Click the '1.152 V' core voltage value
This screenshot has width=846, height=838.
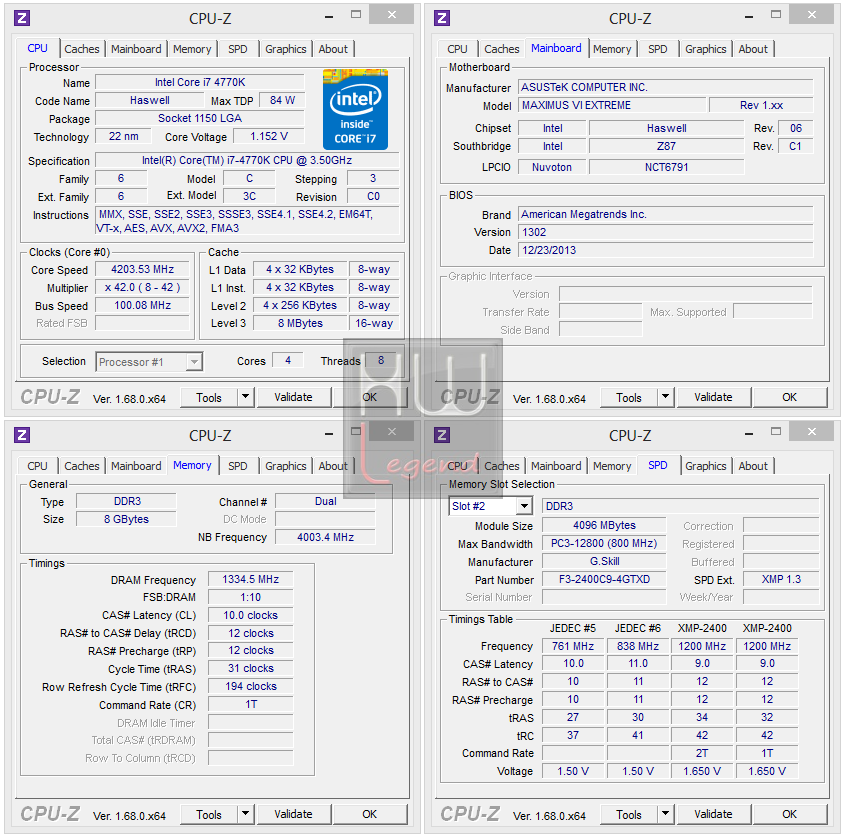[269, 137]
